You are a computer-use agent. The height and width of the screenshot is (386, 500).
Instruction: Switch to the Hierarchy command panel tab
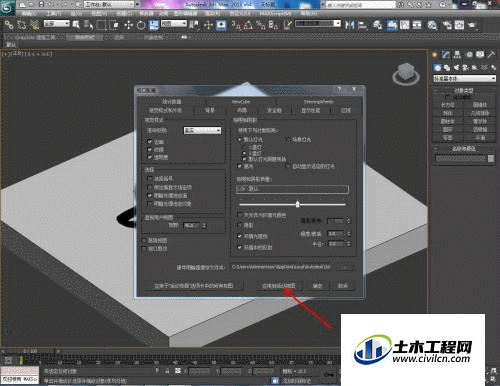point(457,55)
